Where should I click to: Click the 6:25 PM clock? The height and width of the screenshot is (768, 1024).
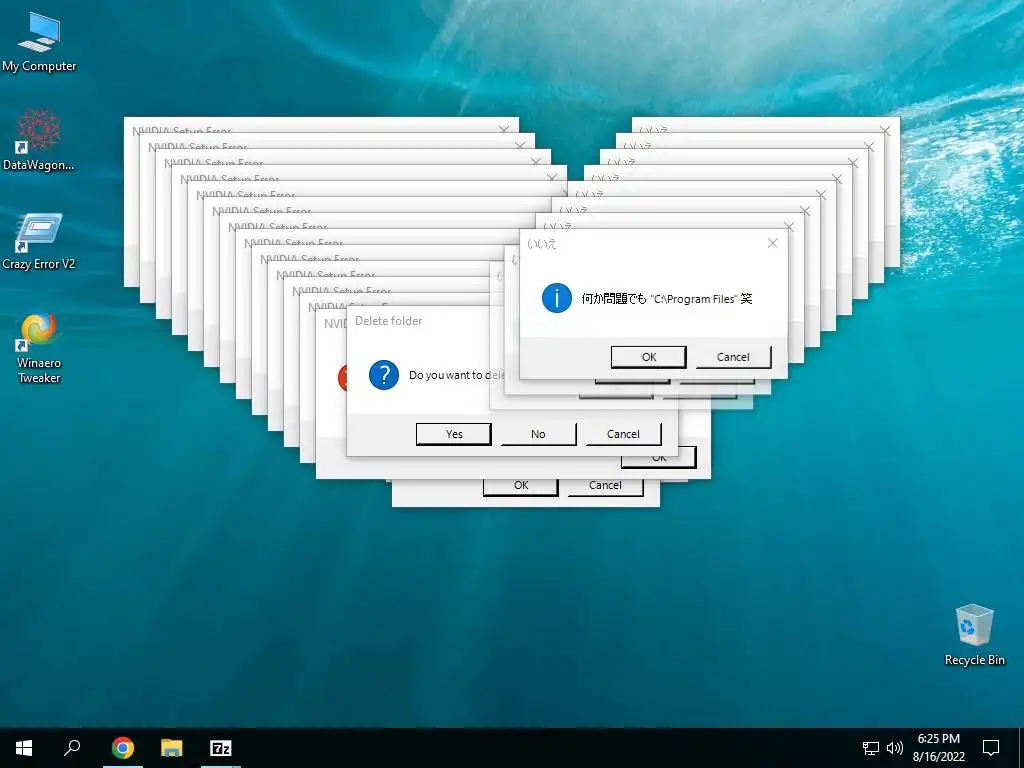(x=938, y=739)
